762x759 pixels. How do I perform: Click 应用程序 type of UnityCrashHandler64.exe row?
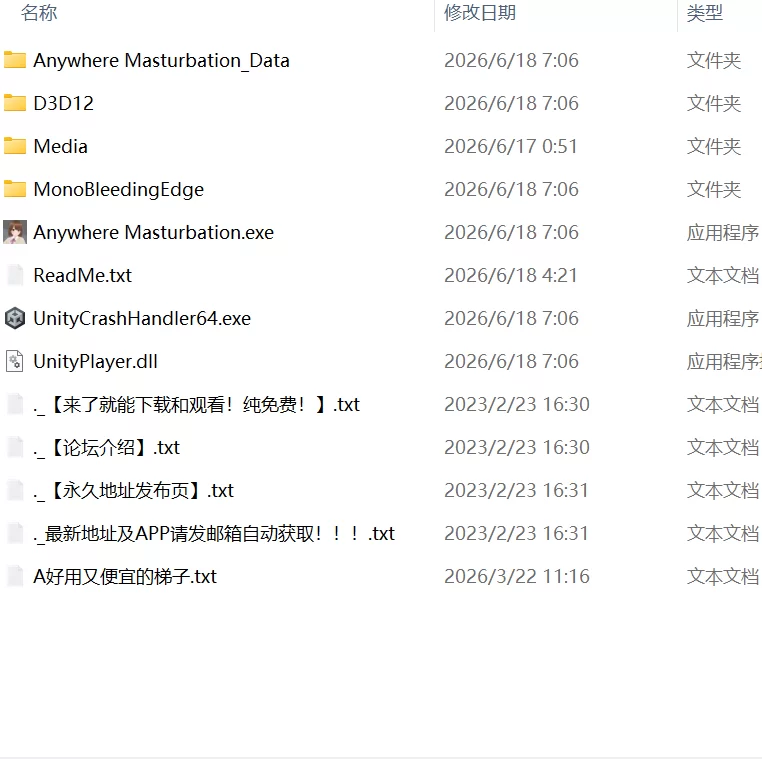(x=723, y=319)
